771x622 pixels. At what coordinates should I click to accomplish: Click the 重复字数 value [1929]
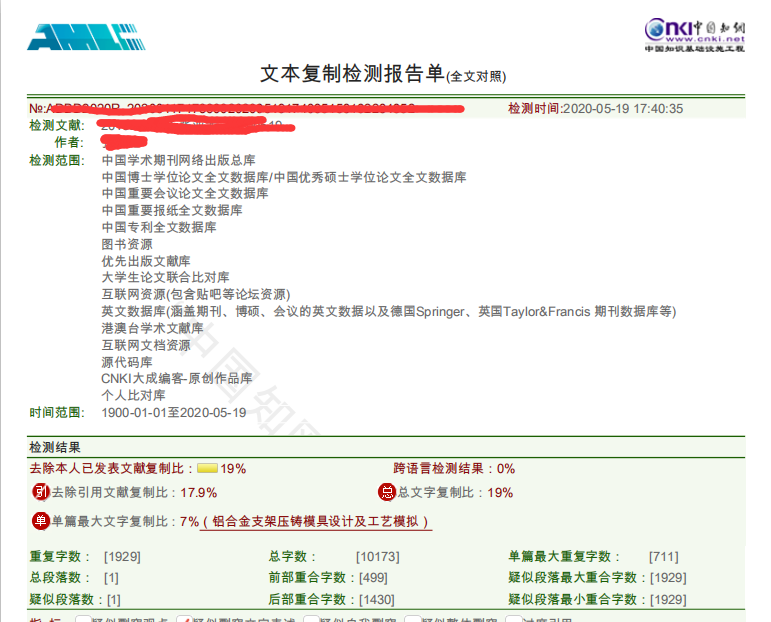click(122, 556)
